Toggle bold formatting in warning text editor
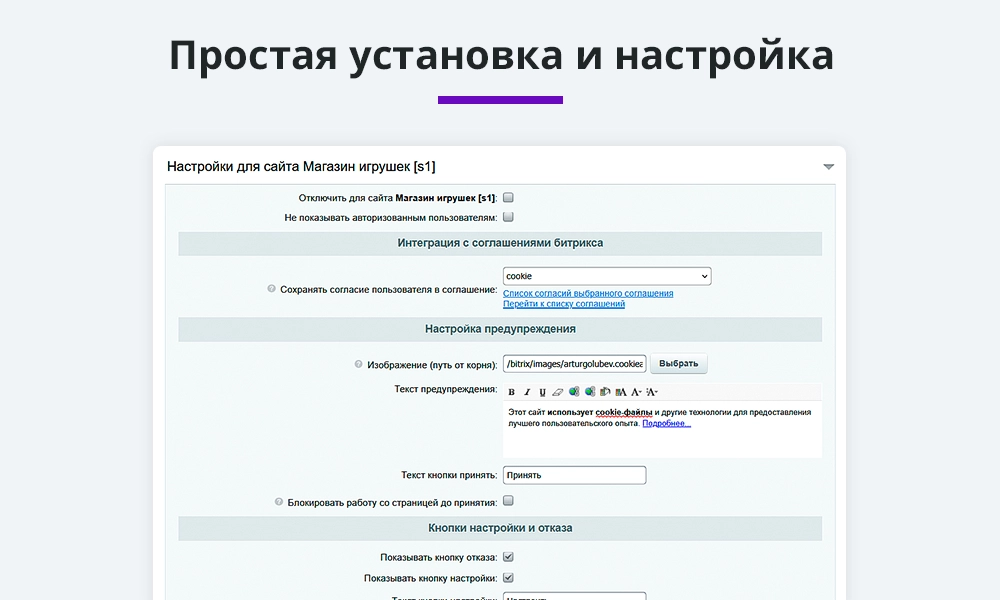Screen dimensions: 1000x600 pyautogui.click(x=511, y=392)
